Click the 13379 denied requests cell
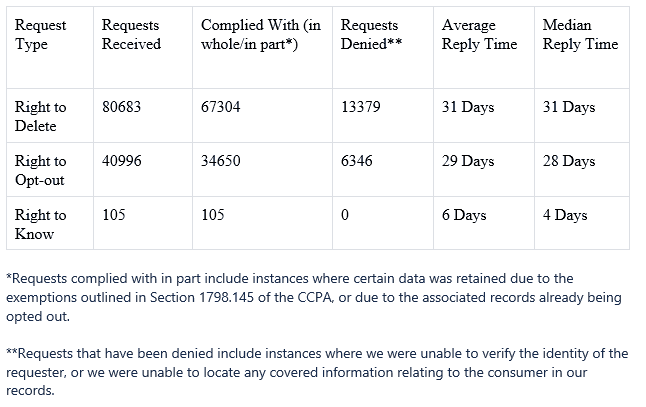646x407 pixels. [x=360, y=107]
